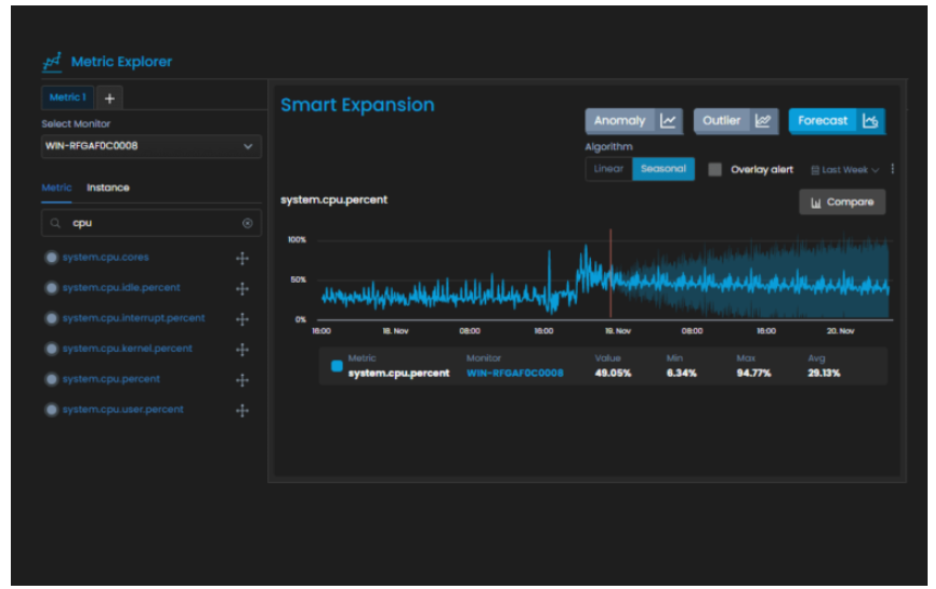
Task: Click the red vertical marker on chart
Action: [610, 273]
